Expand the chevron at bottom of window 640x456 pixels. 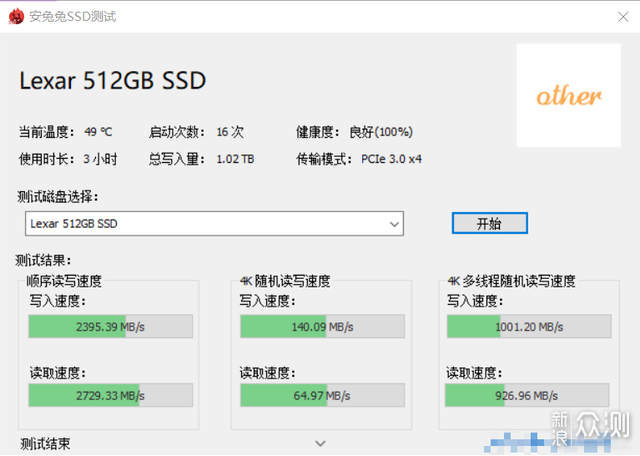[x=320, y=443]
